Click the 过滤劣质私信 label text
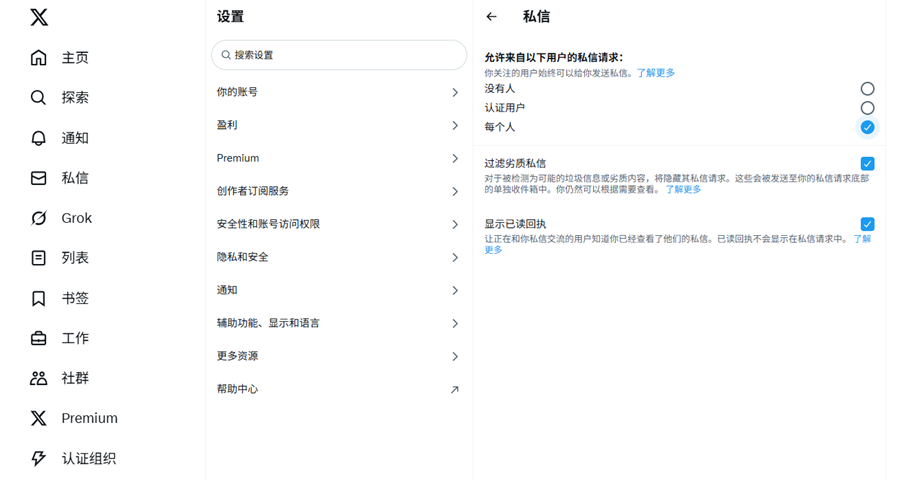This screenshot has height=480, width=900. 515,164
